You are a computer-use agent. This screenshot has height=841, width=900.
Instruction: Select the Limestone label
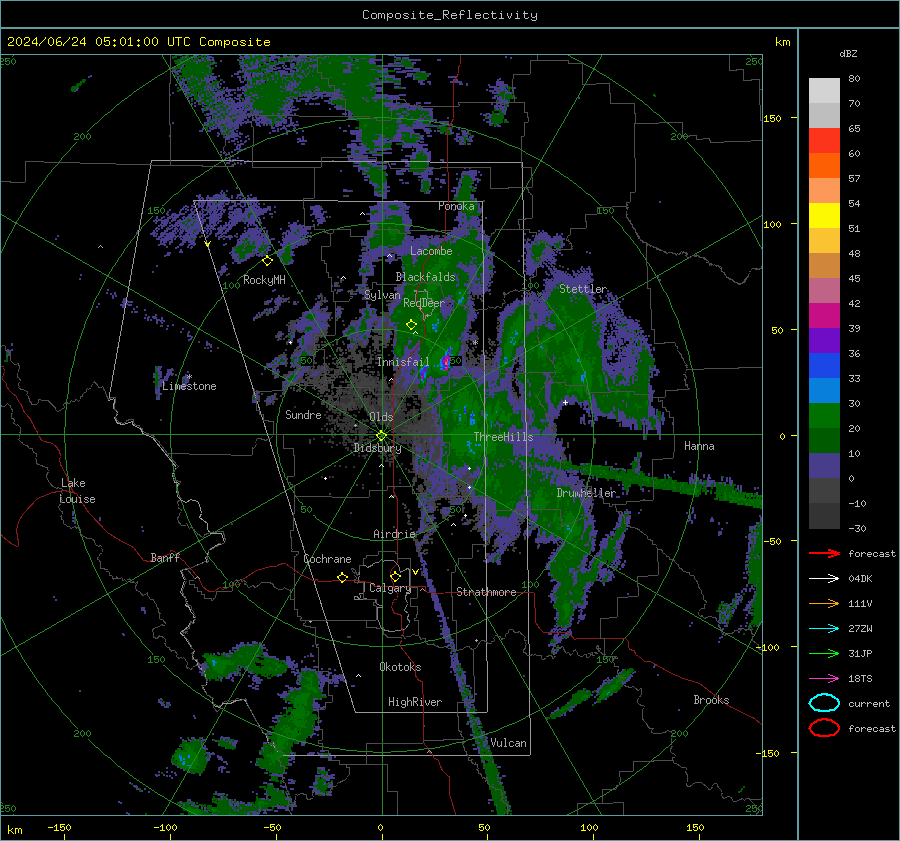[189, 386]
